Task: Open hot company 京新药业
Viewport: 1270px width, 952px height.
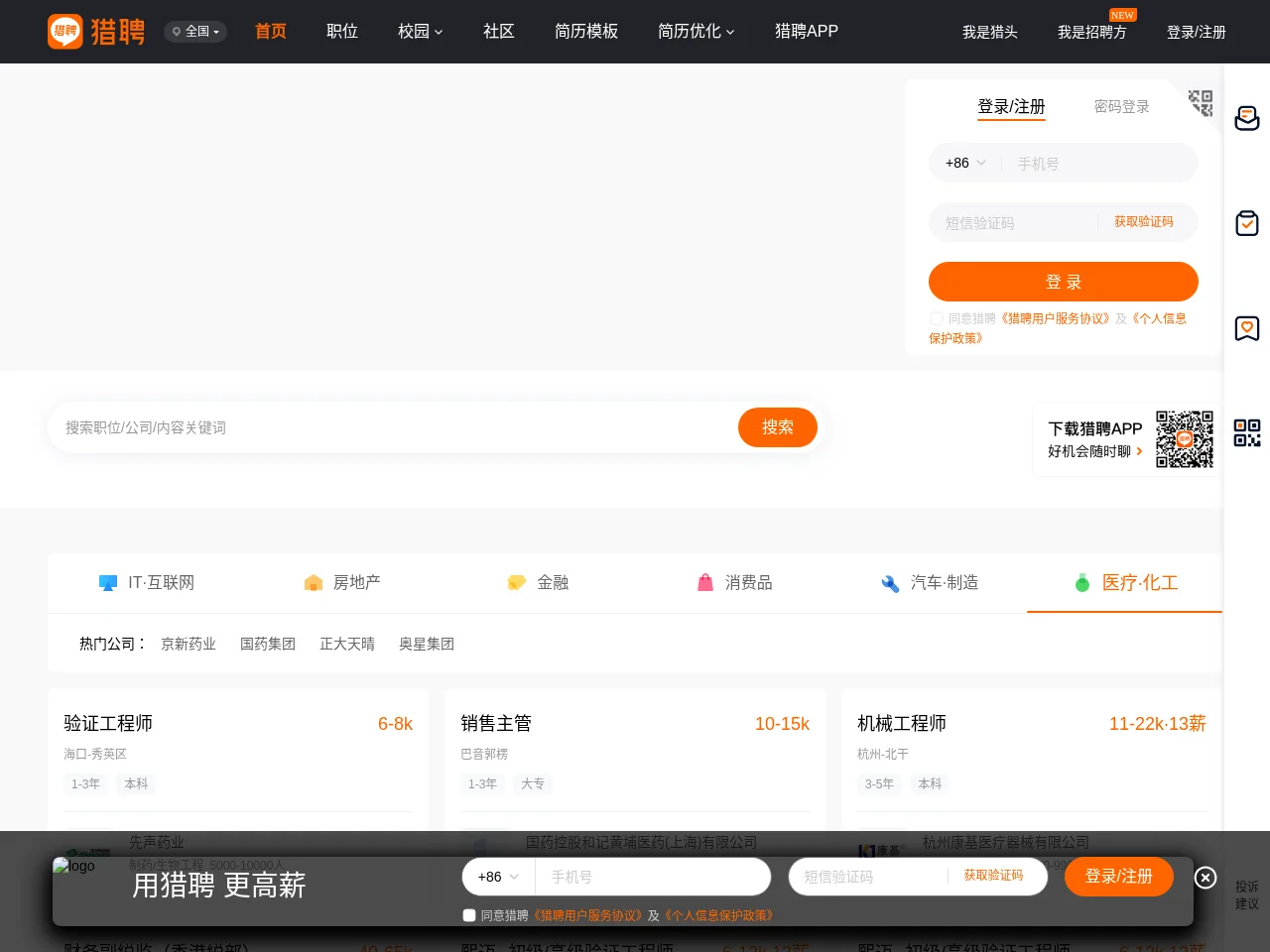Action: point(189,644)
